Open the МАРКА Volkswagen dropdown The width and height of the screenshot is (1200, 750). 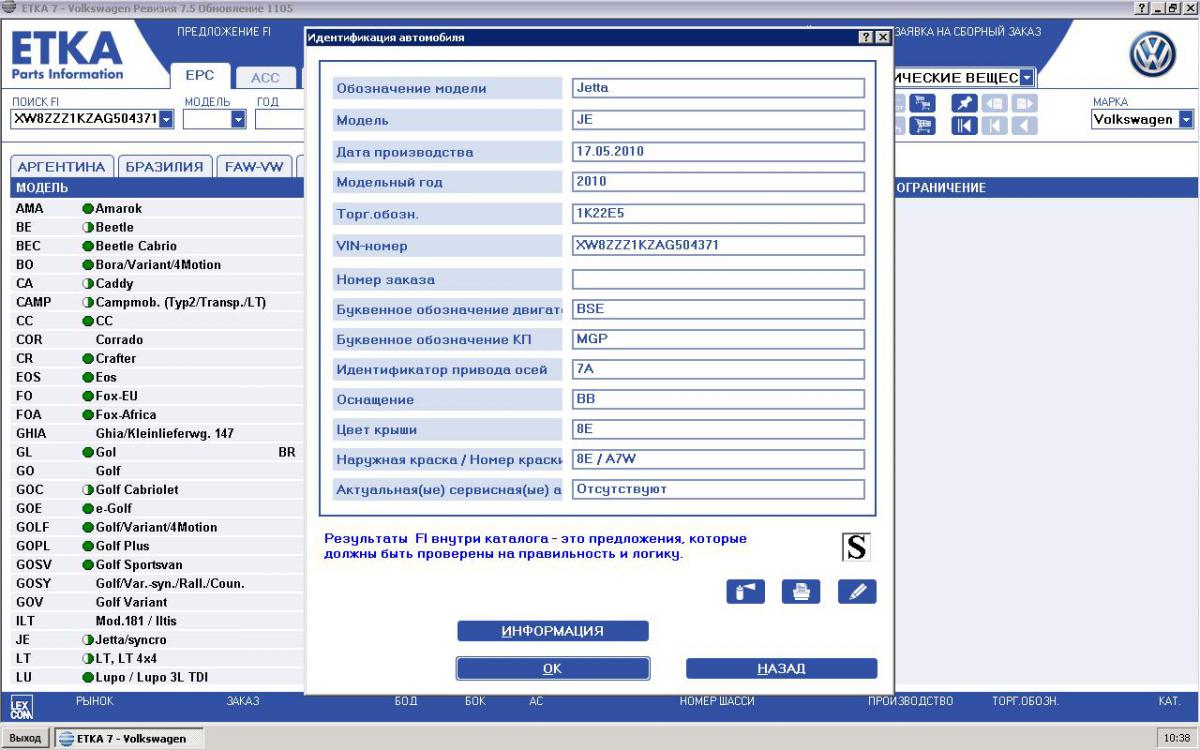click(x=1186, y=119)
